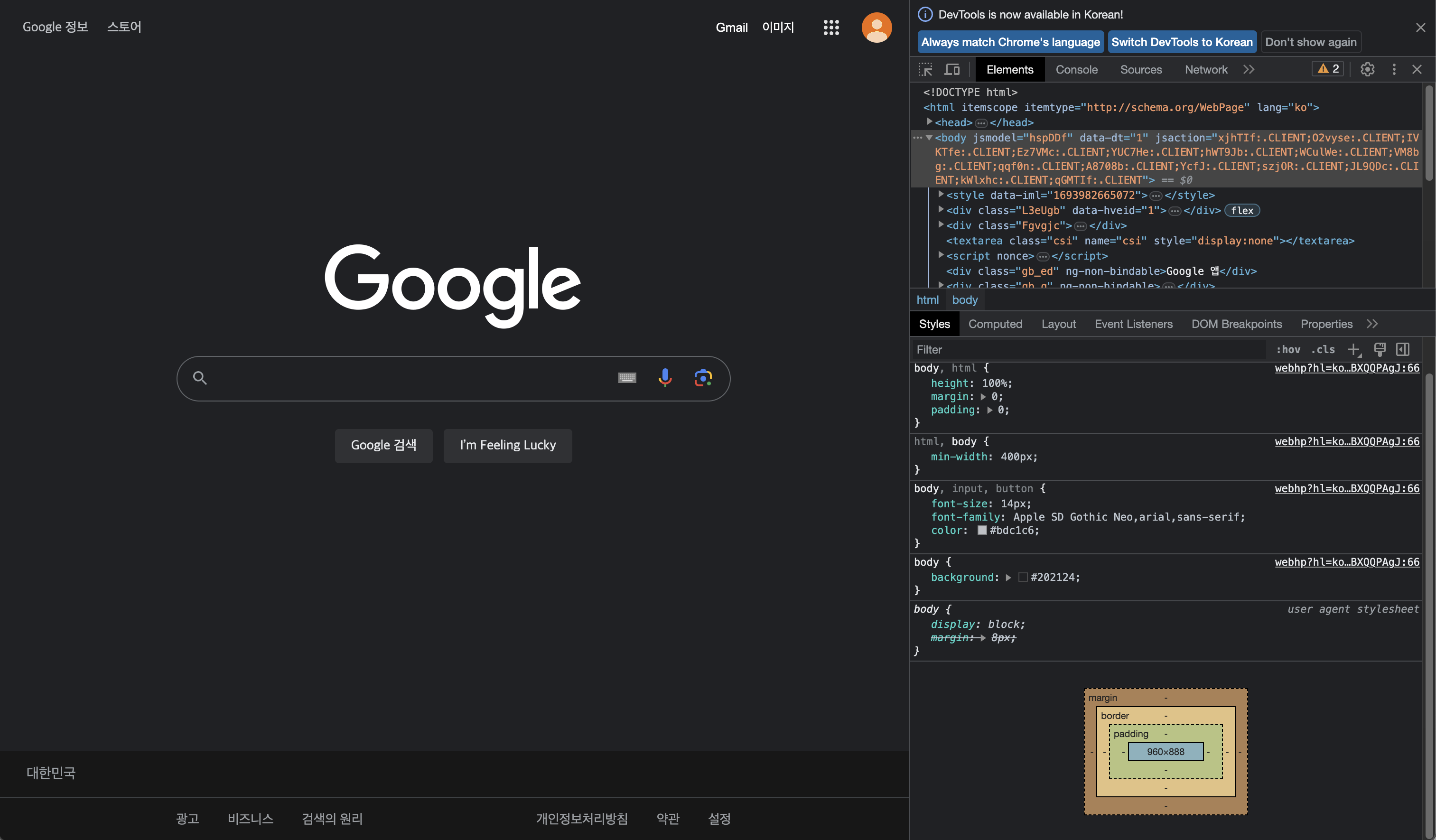Expand the div class Fgvgjc node
The image size is (1436, 840).
pyautogui.click(x=941, y=225)
